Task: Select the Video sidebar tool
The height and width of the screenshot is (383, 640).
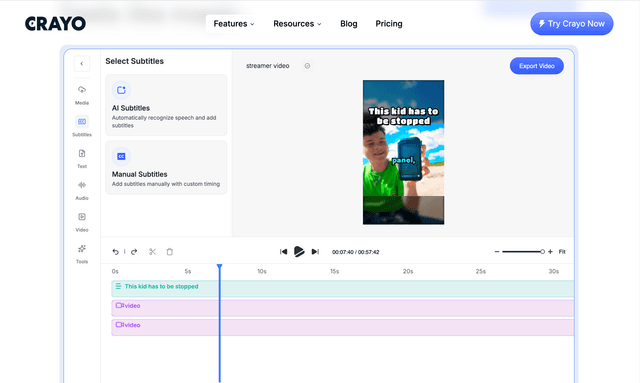Action: pos(82,222)
